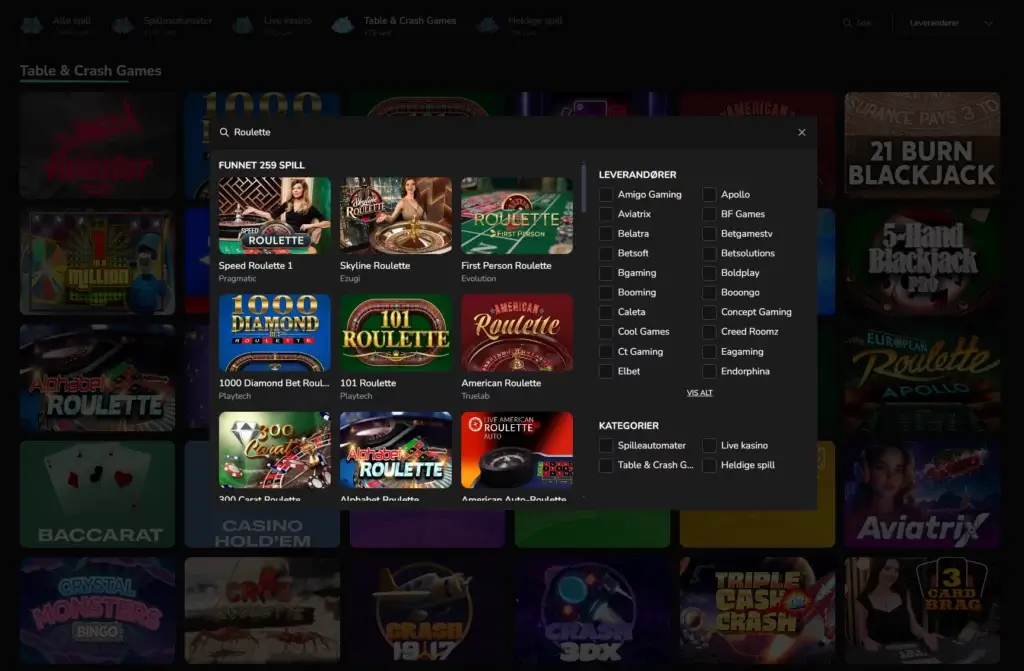Check the Booming provider box
Screen dimensions: 1024x671
pos(606,293)
